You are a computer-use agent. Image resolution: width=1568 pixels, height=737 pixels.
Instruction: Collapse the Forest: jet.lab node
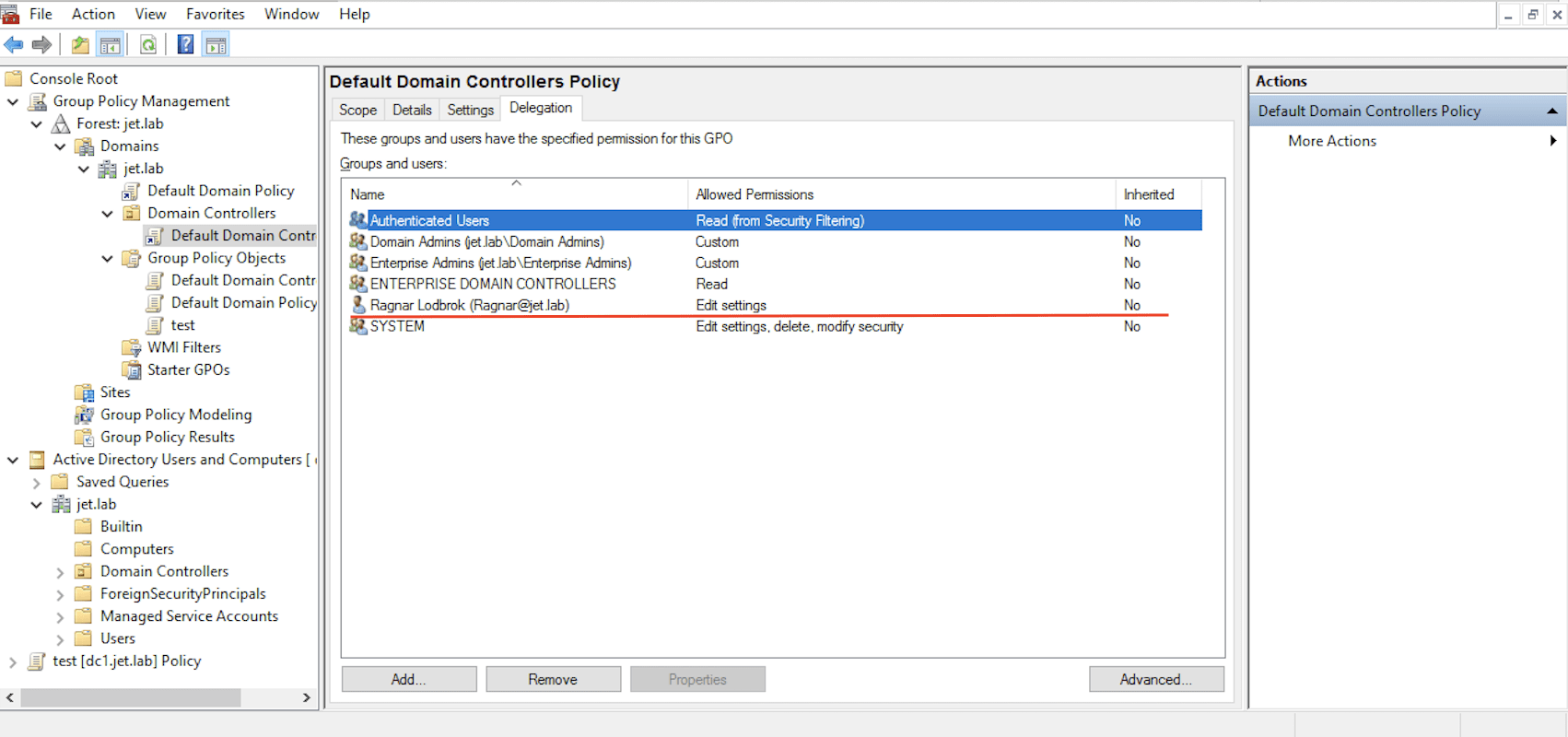[37, 123]
